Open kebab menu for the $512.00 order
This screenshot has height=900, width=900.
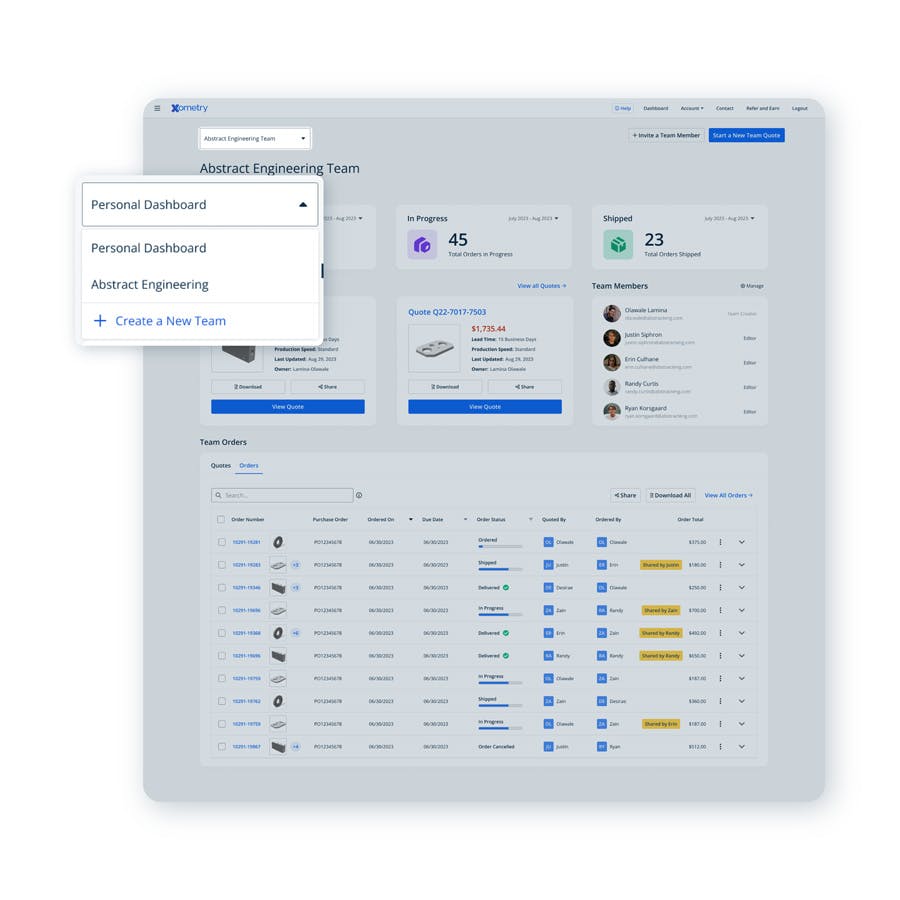pyautogui.click(x=720, y=747)
